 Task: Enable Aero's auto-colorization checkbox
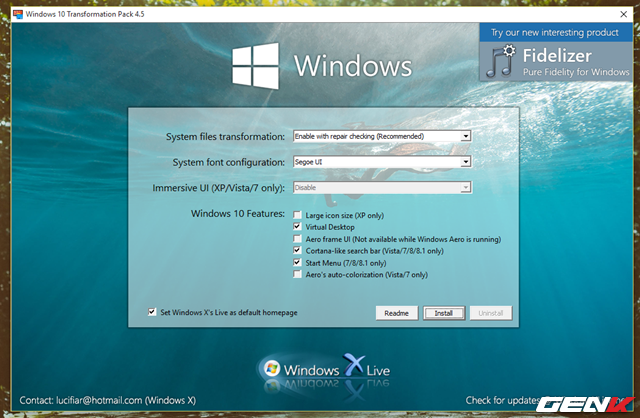coord(297,274)
